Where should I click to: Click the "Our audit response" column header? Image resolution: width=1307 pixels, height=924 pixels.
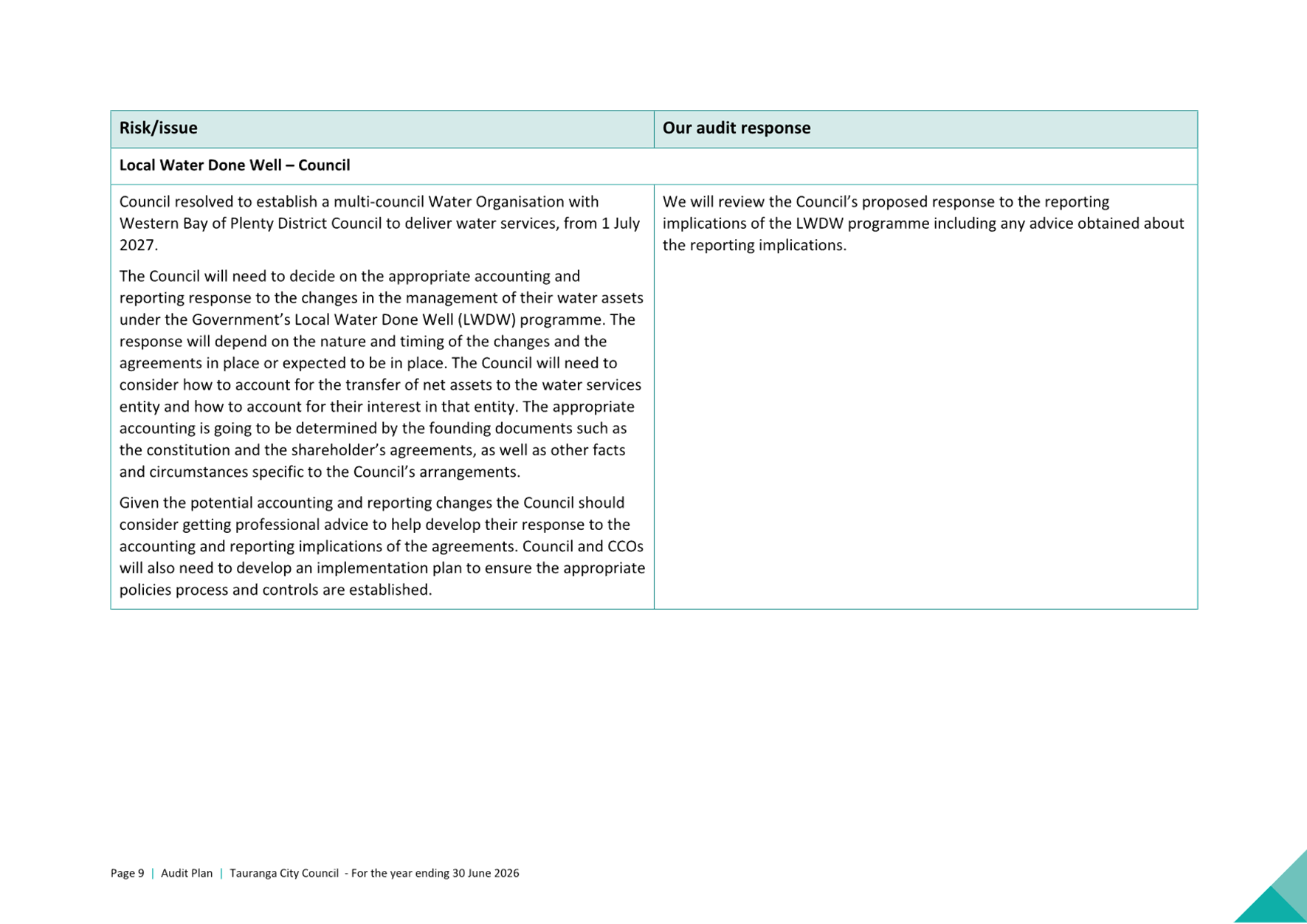click(x=736, y=128)
